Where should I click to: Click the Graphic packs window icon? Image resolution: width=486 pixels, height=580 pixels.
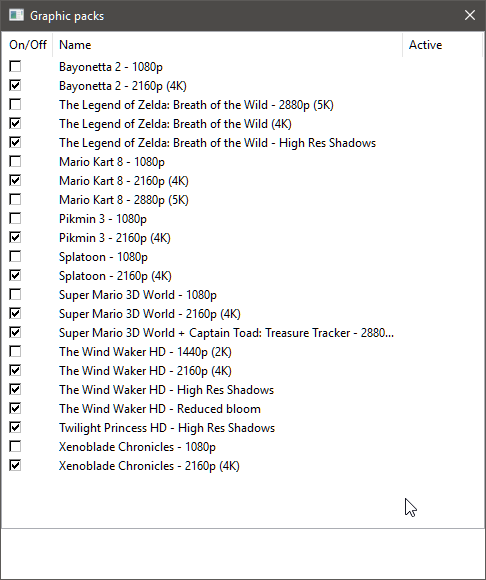pyautogui.click(x=16, y=16)
